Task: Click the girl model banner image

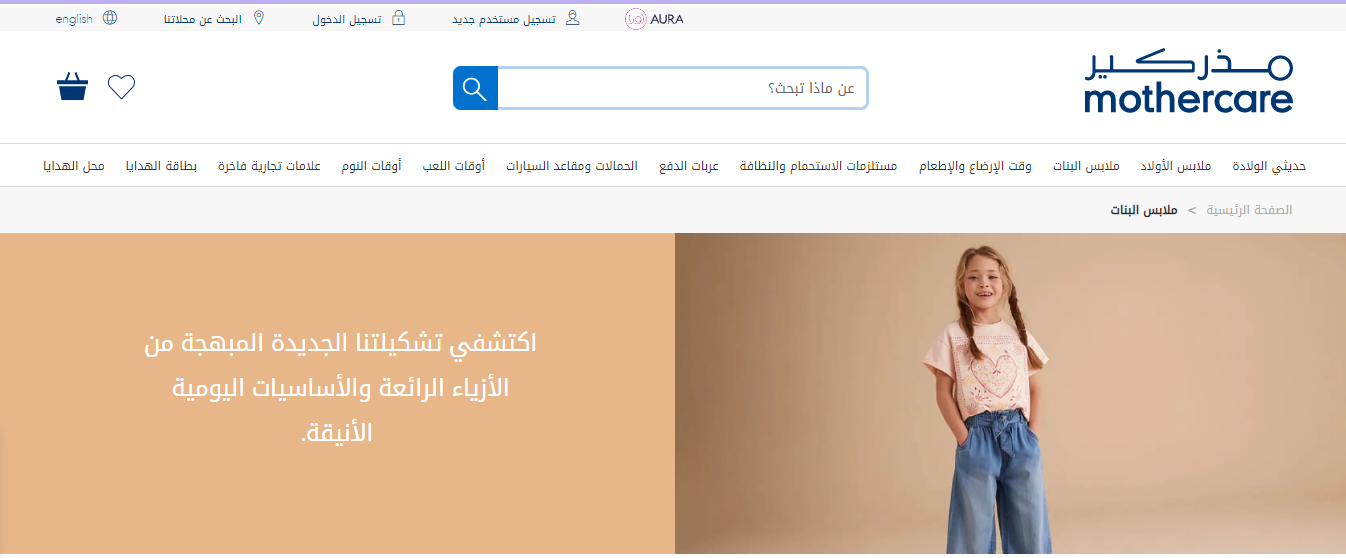Action: pyautogui.click(x=1010, y=395)
